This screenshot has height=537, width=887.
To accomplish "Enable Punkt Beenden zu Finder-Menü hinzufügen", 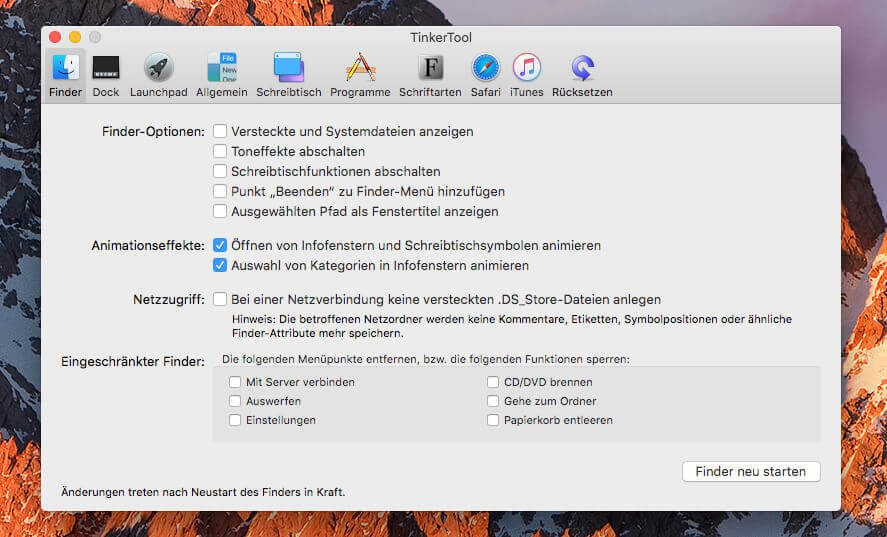I will (x=220, y=191).
